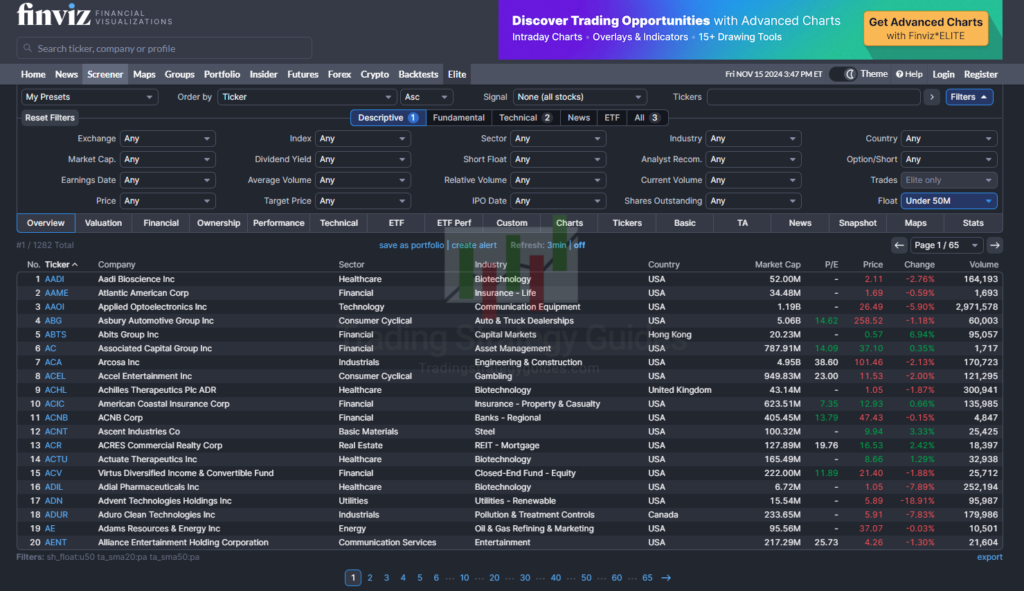Open the Float filter dropdown
Viewport: 1024px width, 591px height.
(948, 201)
